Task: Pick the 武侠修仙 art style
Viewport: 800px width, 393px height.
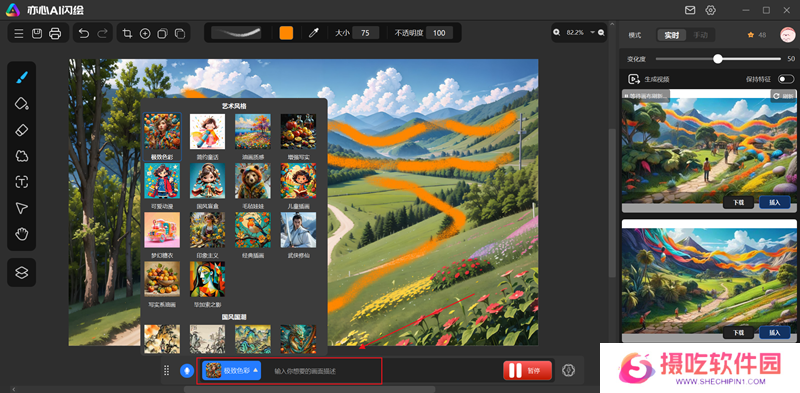Action: tap(298, 234)
